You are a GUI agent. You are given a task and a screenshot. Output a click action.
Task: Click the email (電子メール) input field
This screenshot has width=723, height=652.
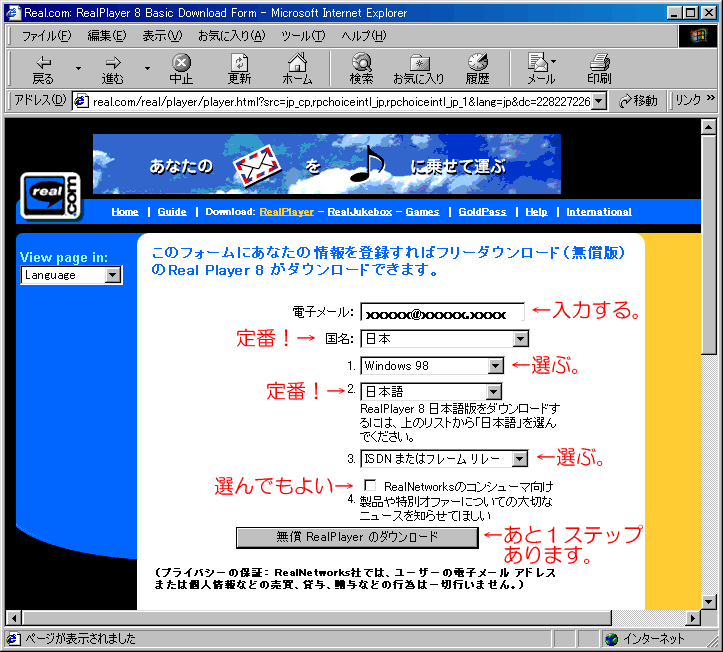(443, 312)
